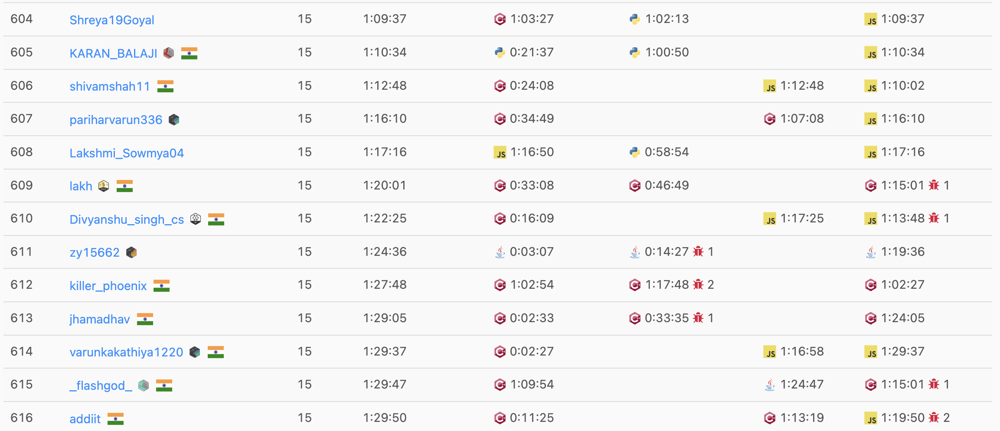Click the Python icon beside 0:21:37

point(500,52)
